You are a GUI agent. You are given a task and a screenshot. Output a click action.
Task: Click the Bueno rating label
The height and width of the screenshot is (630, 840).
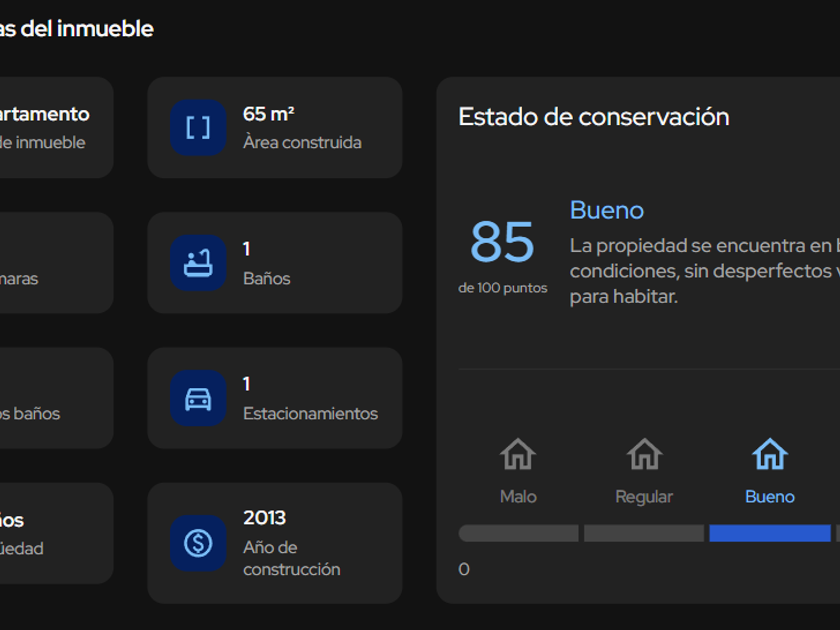(770, 497)
